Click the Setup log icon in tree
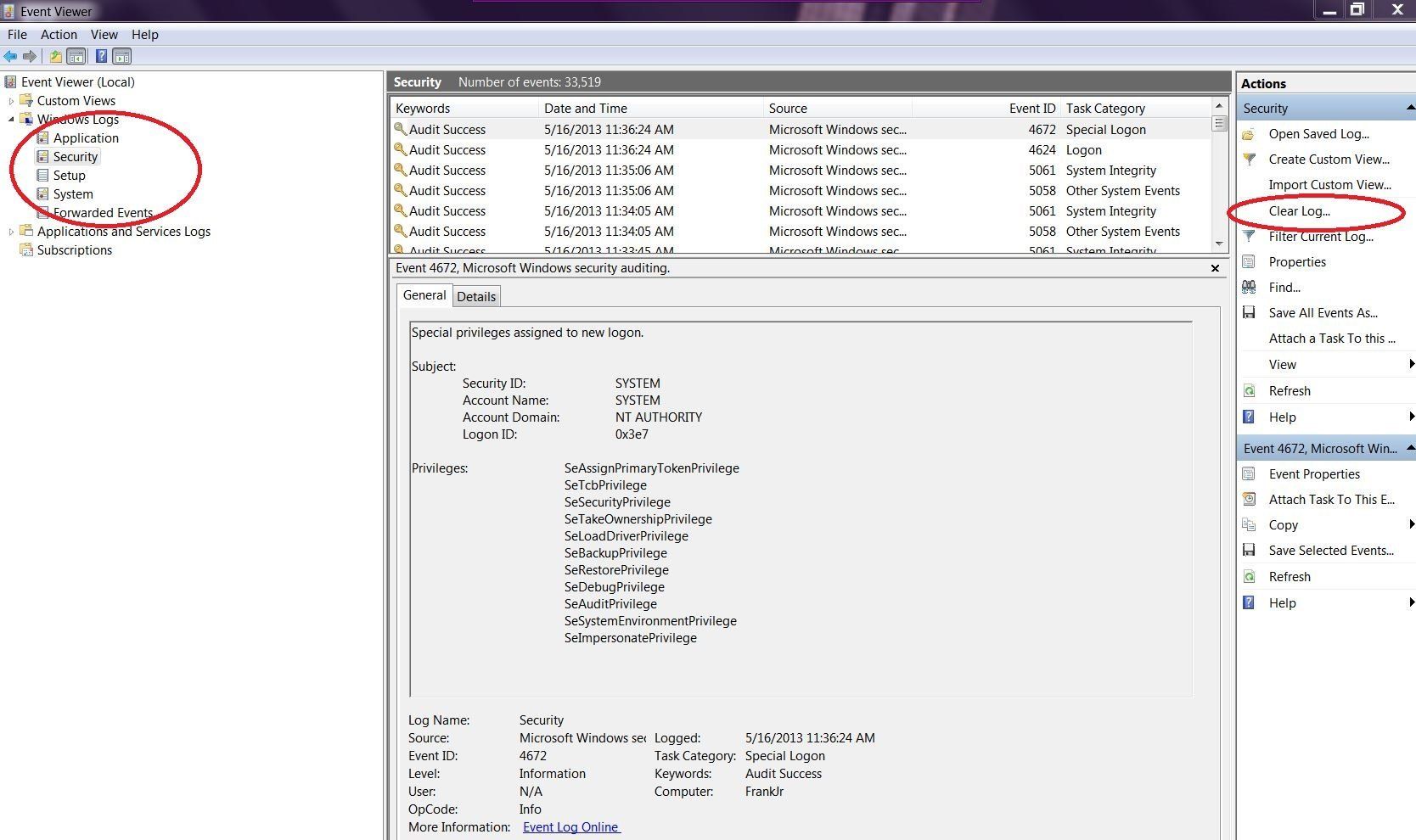This screenshot has width=1416, height=840. pyautogui.click(x=42, y=175)
